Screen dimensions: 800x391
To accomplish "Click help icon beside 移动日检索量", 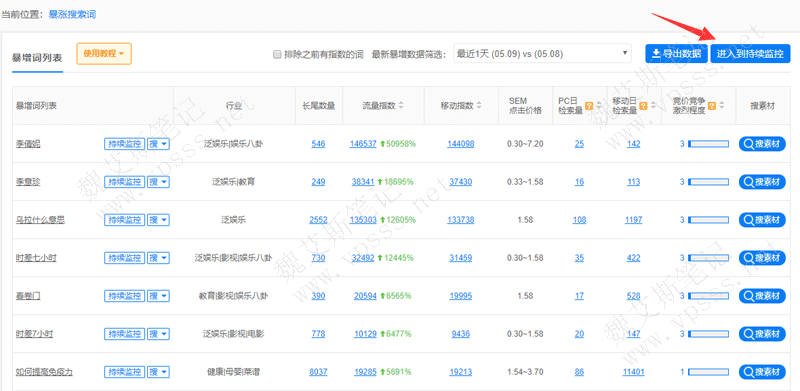I will click(643, 106).
